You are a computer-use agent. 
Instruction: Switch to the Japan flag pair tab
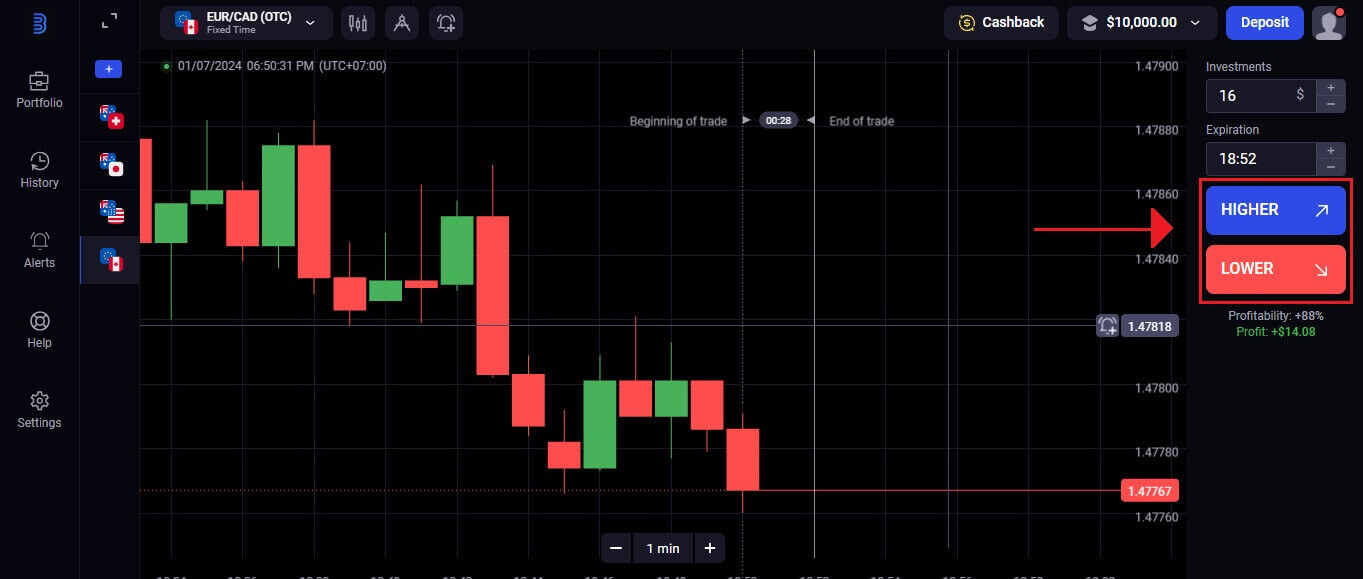(110, 163)
